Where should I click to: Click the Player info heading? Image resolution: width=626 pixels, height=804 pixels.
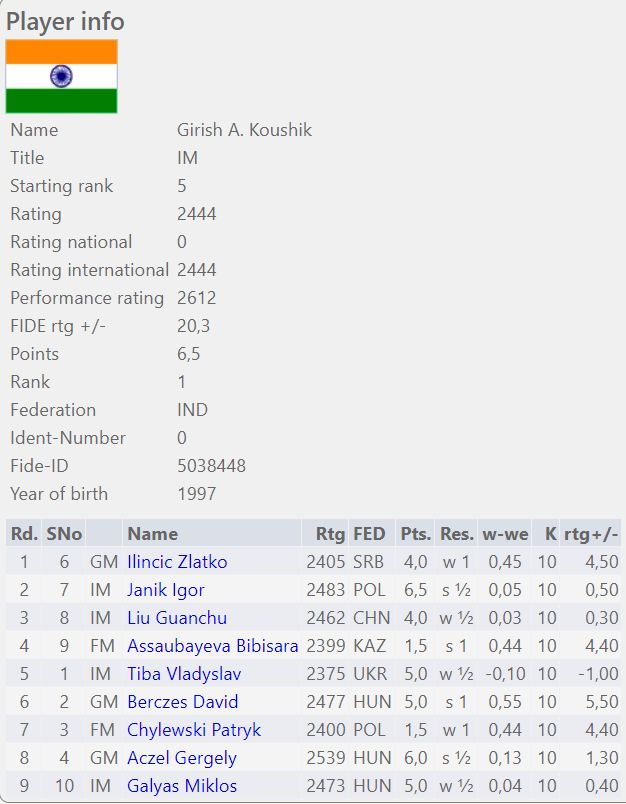coord(66,22)
